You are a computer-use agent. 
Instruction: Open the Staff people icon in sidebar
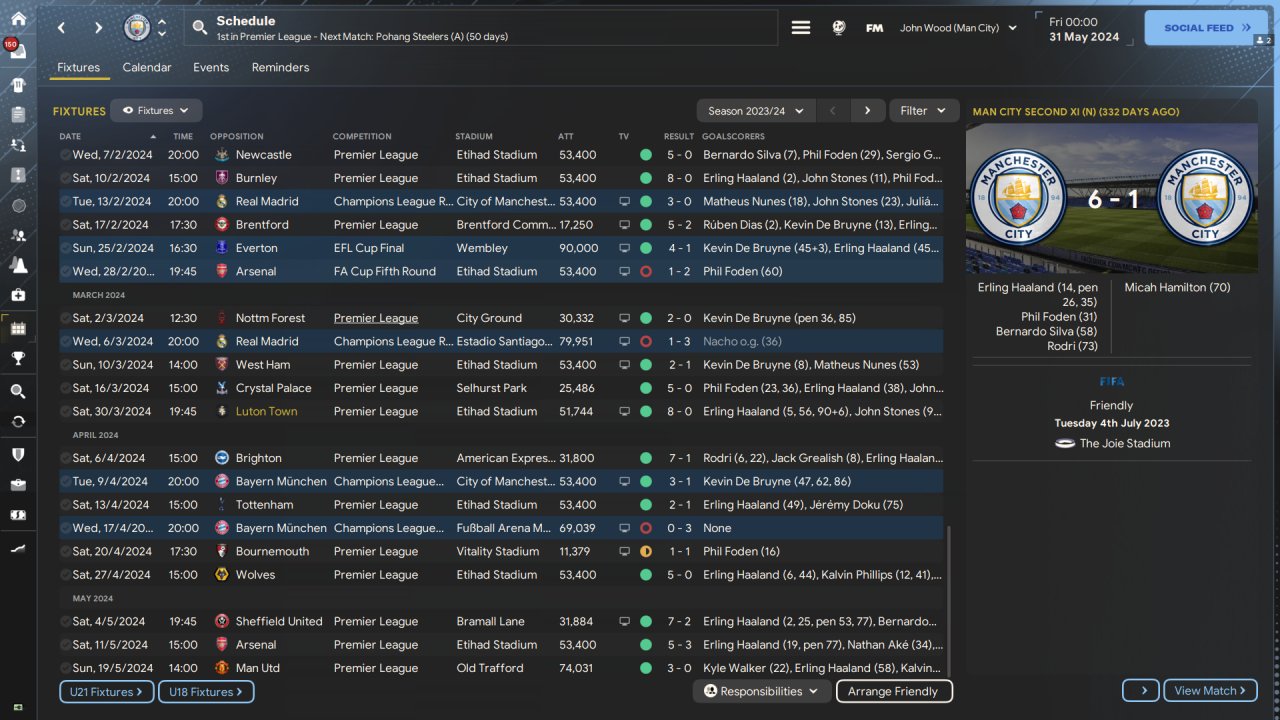[x=18, y=235]
